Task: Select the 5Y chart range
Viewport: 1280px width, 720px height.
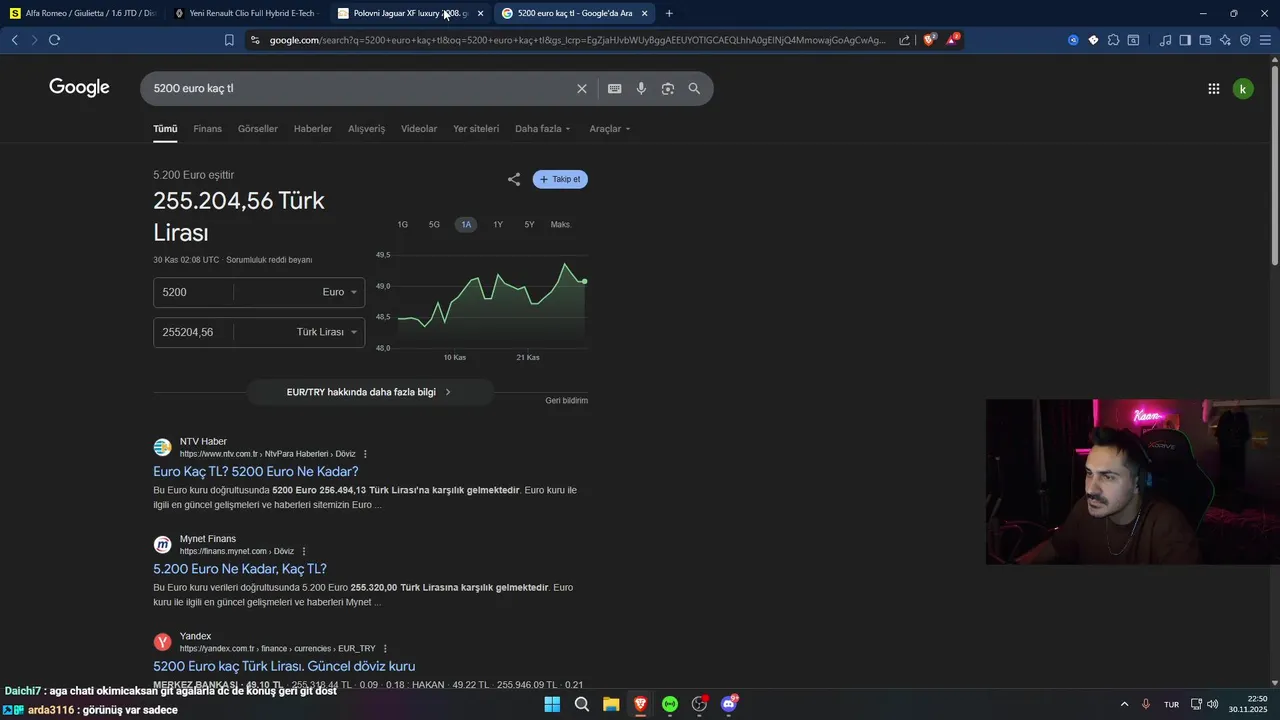Action: coord(529,224)
